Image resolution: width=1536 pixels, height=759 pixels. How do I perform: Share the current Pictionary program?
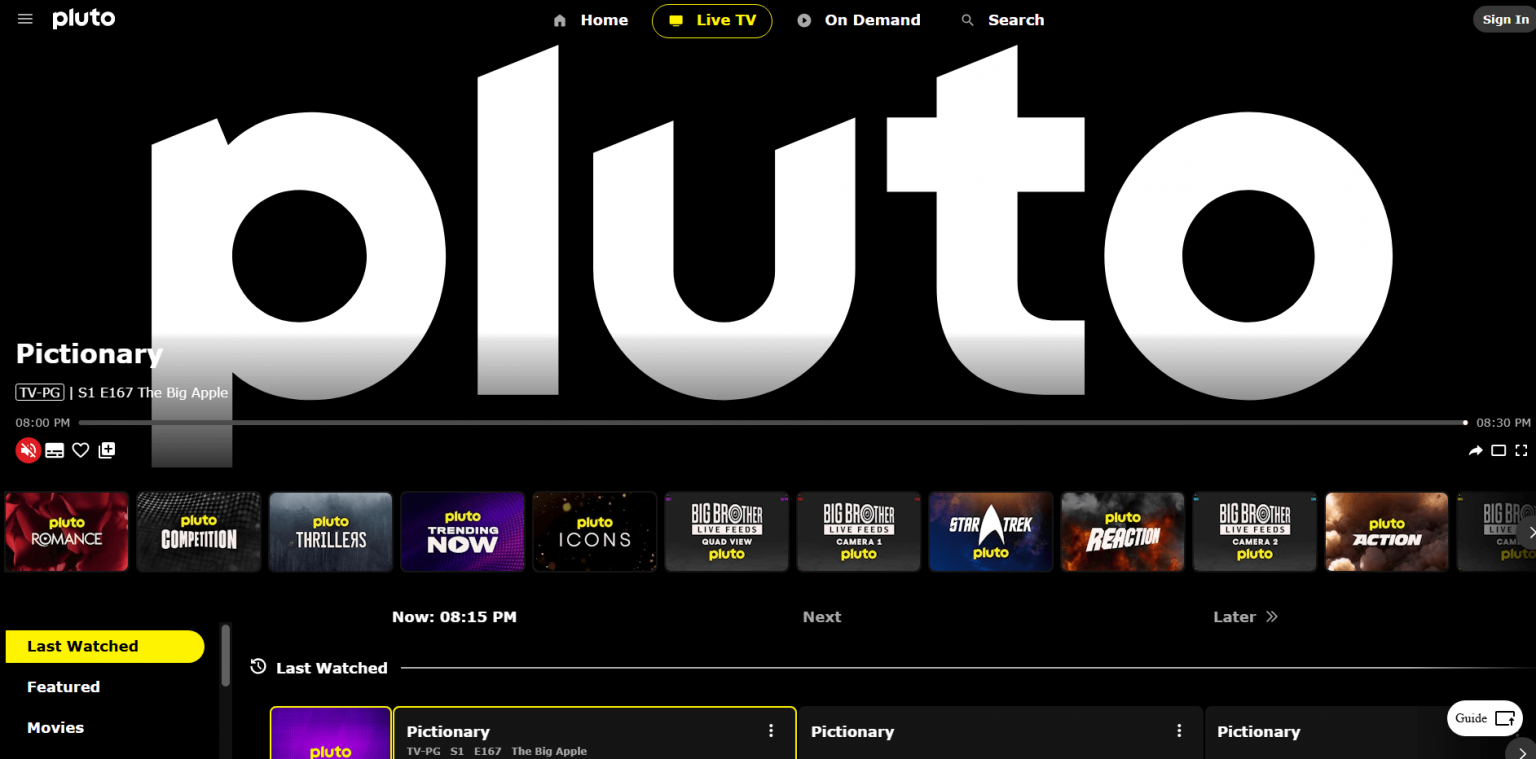[1475, 451]
